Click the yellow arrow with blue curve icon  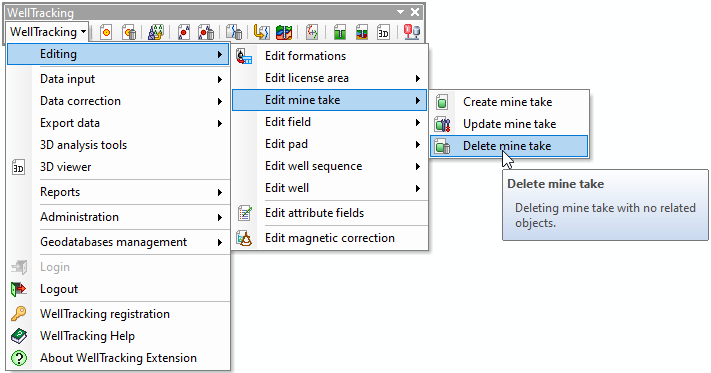(261, 32)
